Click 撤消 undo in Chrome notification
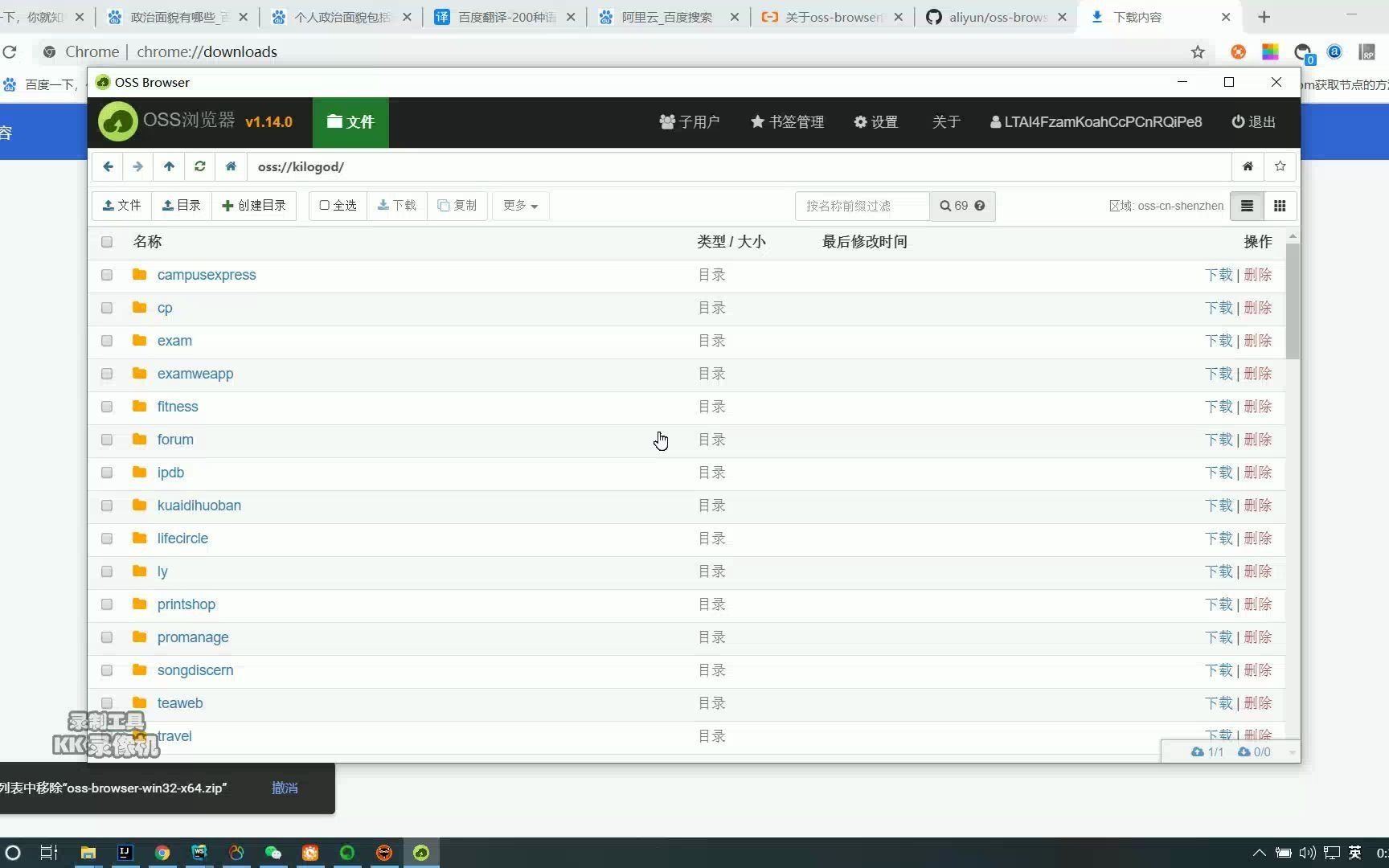This screenshot has height=868, width=1389. click(x=285, y=788)
